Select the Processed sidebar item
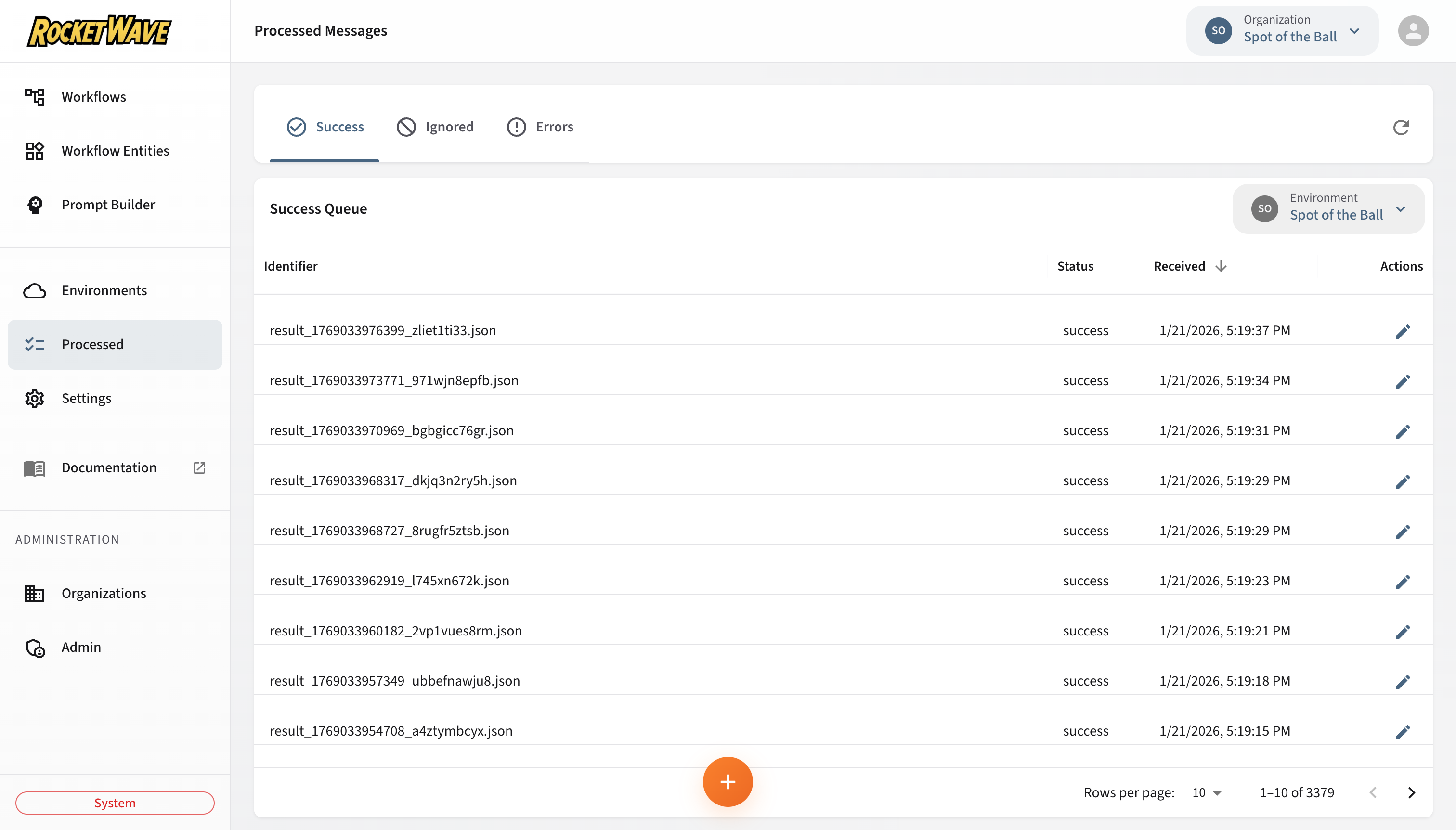Image resolution: width=1456 pixels, height=830 pixels. click(93, 344)
